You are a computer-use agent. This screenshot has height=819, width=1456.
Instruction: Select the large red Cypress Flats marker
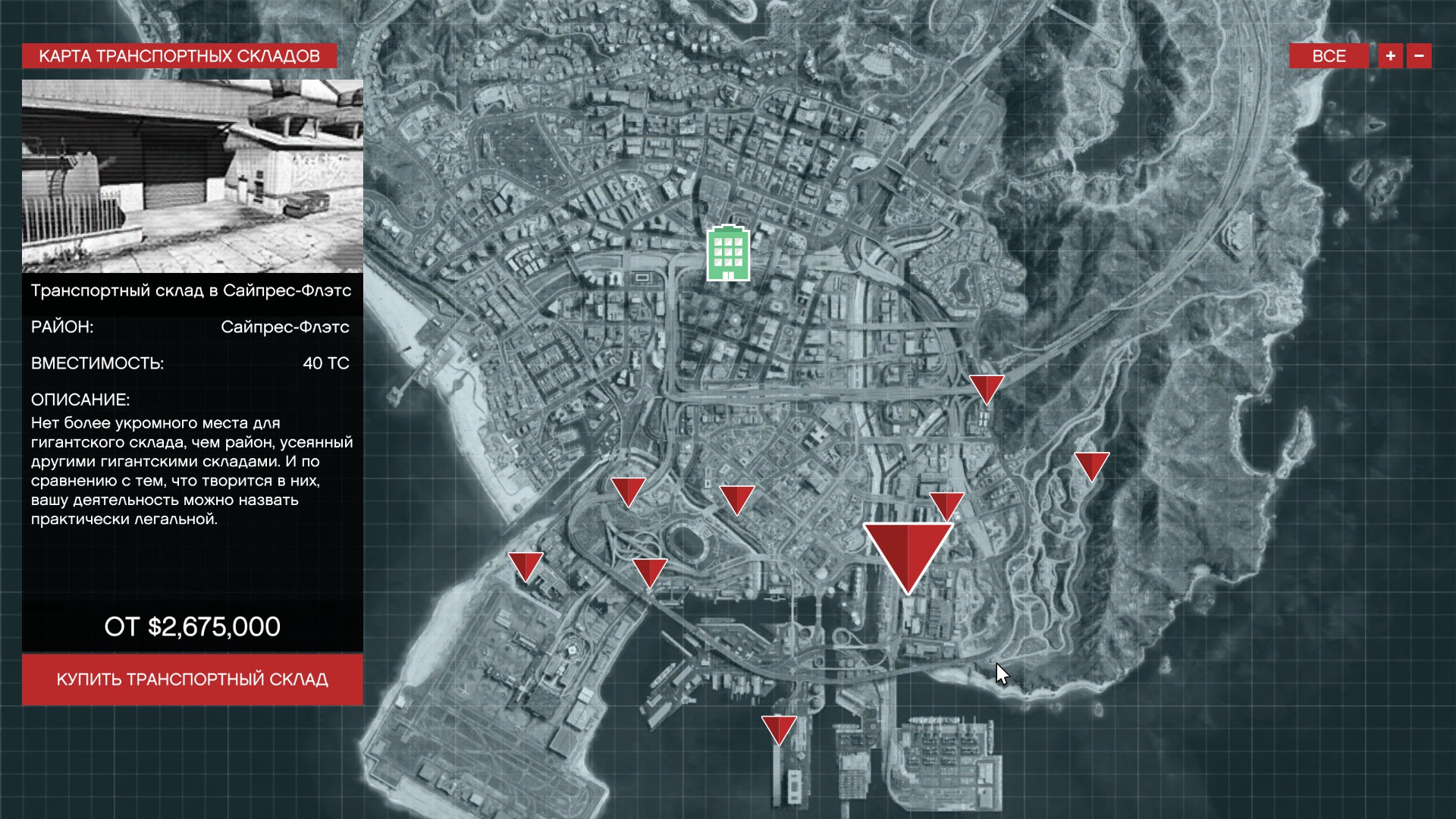908,557
